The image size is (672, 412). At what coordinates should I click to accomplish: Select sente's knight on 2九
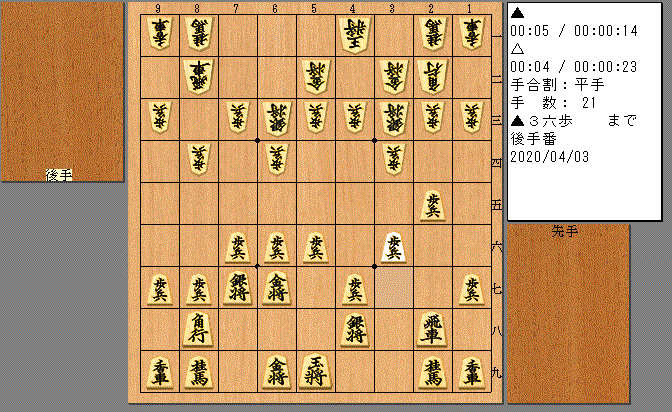point(433,373)
